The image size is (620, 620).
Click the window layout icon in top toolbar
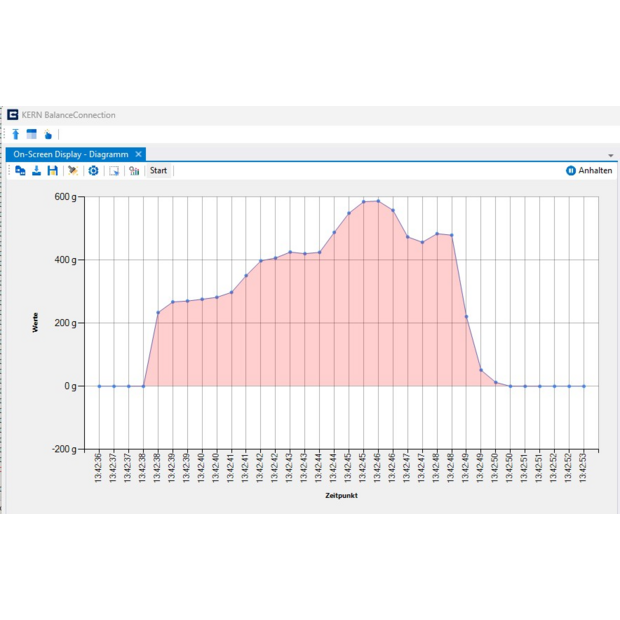31,134
